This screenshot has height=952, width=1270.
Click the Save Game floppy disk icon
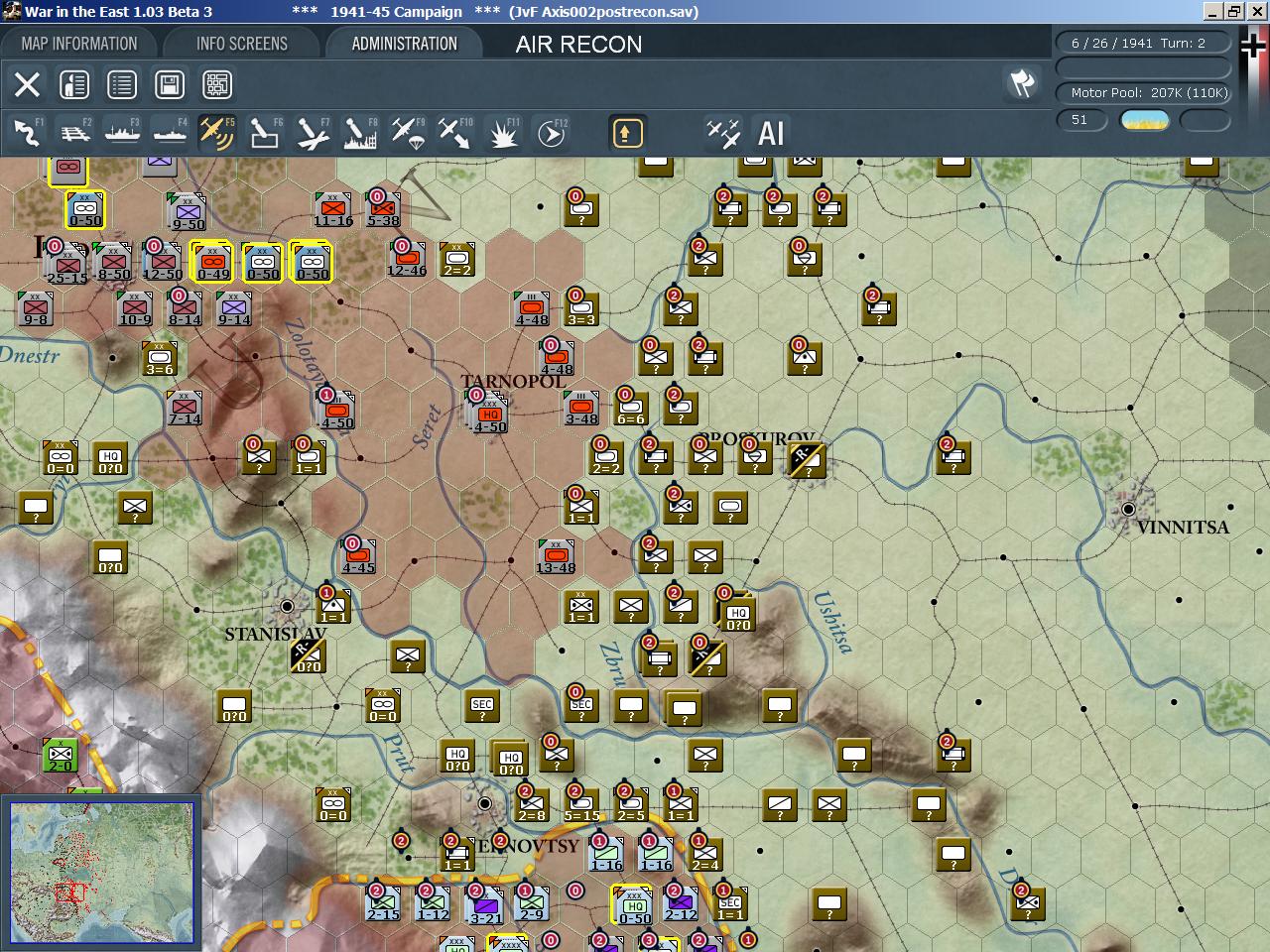point(170,84)
